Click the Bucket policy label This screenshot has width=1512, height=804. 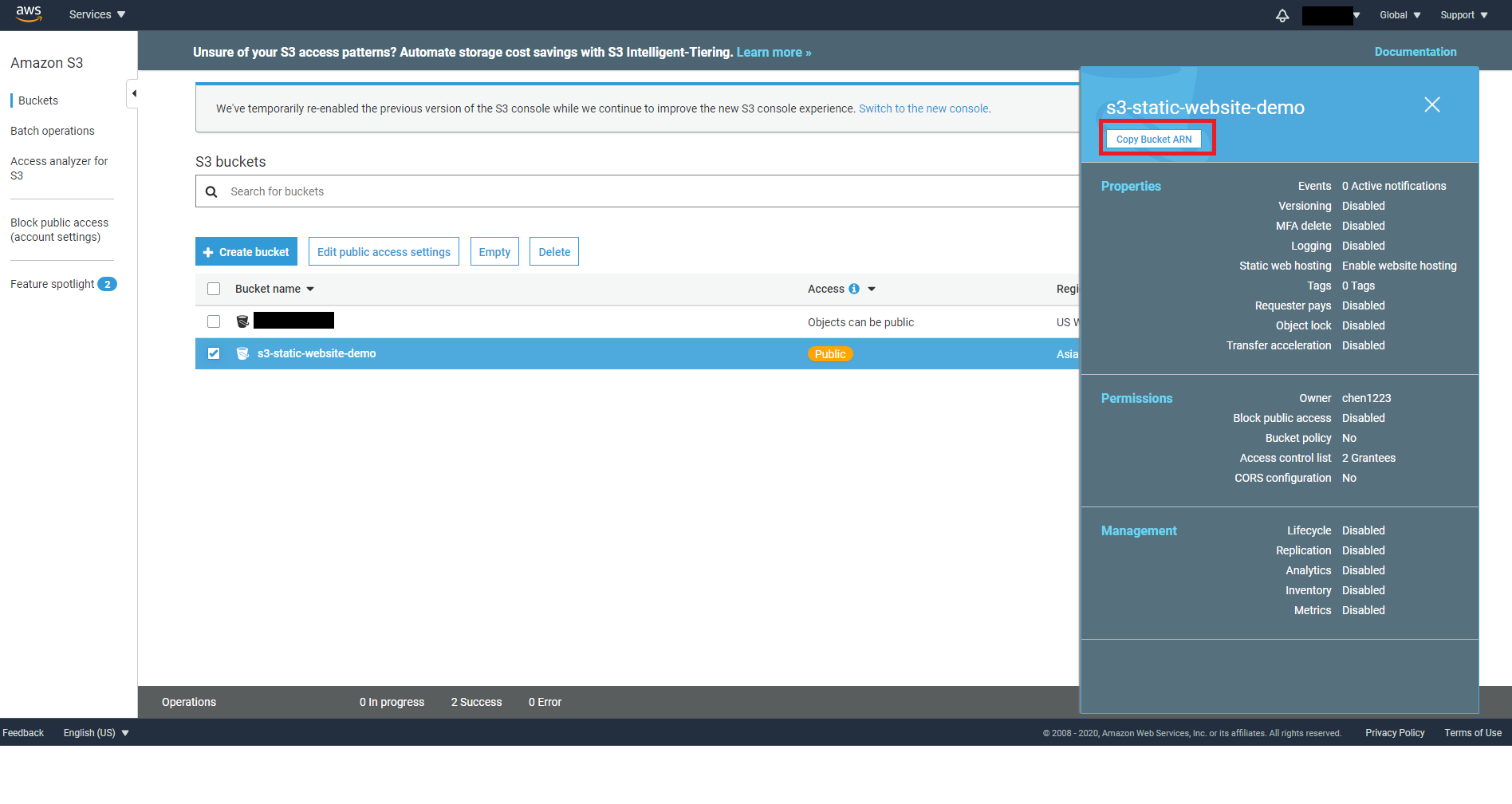click(1298, 438)
